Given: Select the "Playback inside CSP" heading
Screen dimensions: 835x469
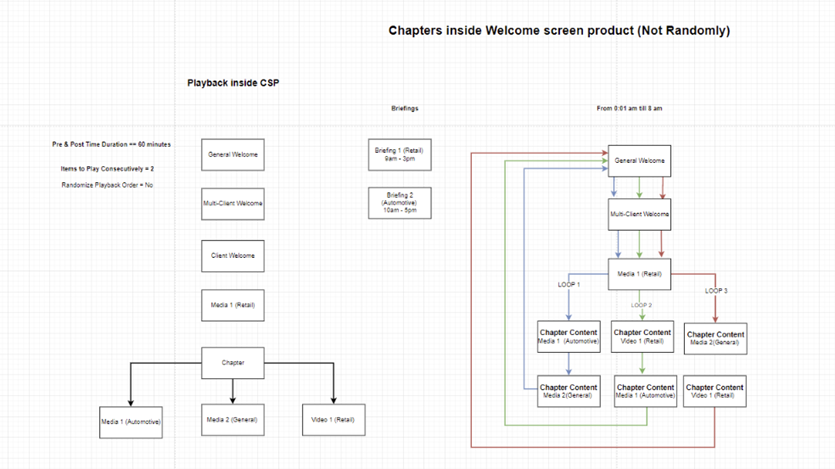Looking at the screenshot, I should (x=232, y=83).
